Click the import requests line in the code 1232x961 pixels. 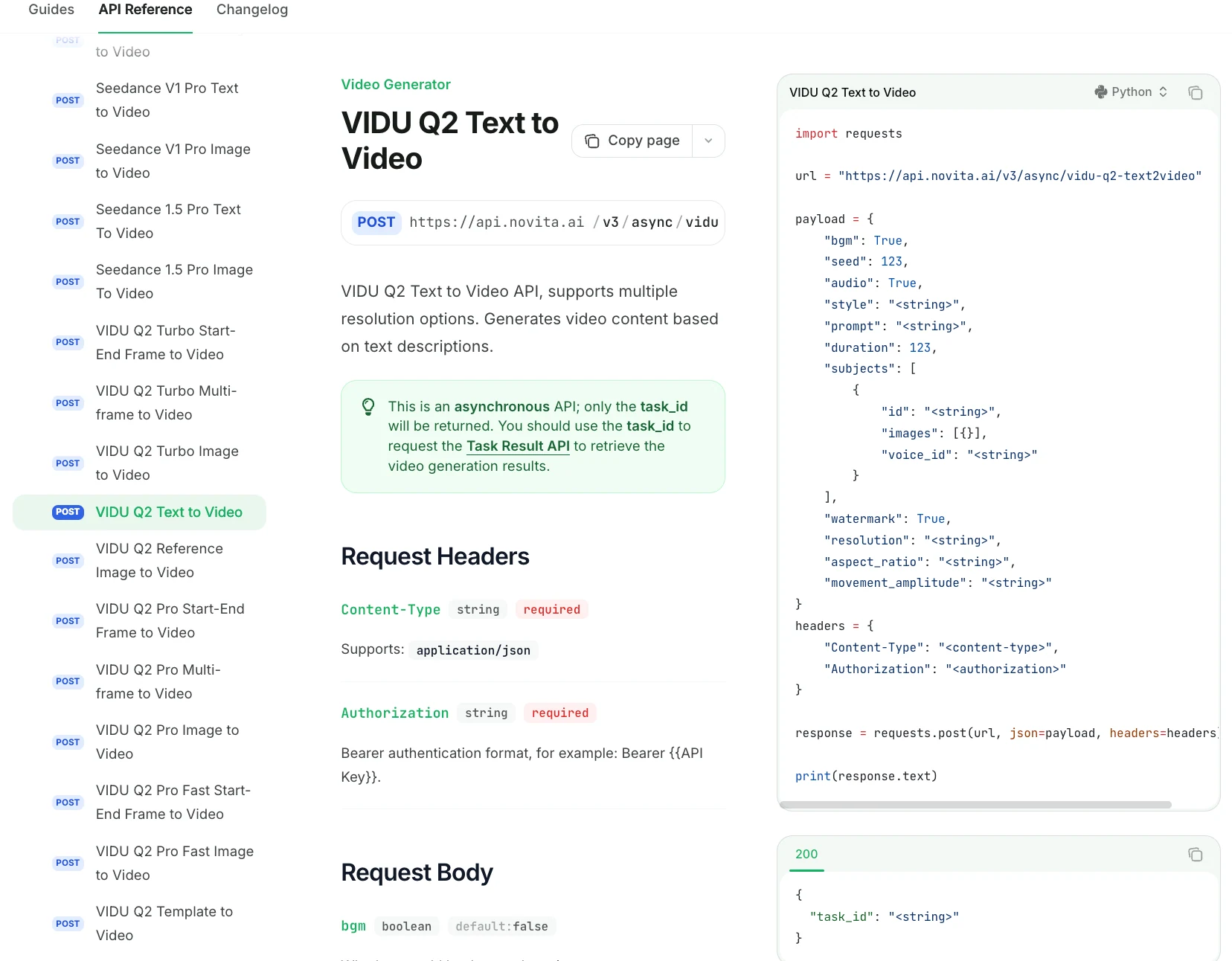pyautogui.click(x=849, y=134)
